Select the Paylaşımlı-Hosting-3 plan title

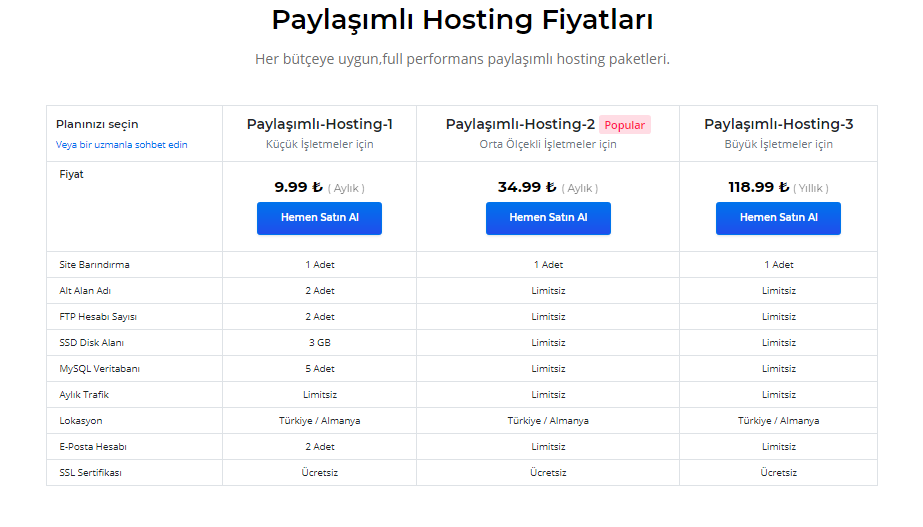[x=778, y=124]
